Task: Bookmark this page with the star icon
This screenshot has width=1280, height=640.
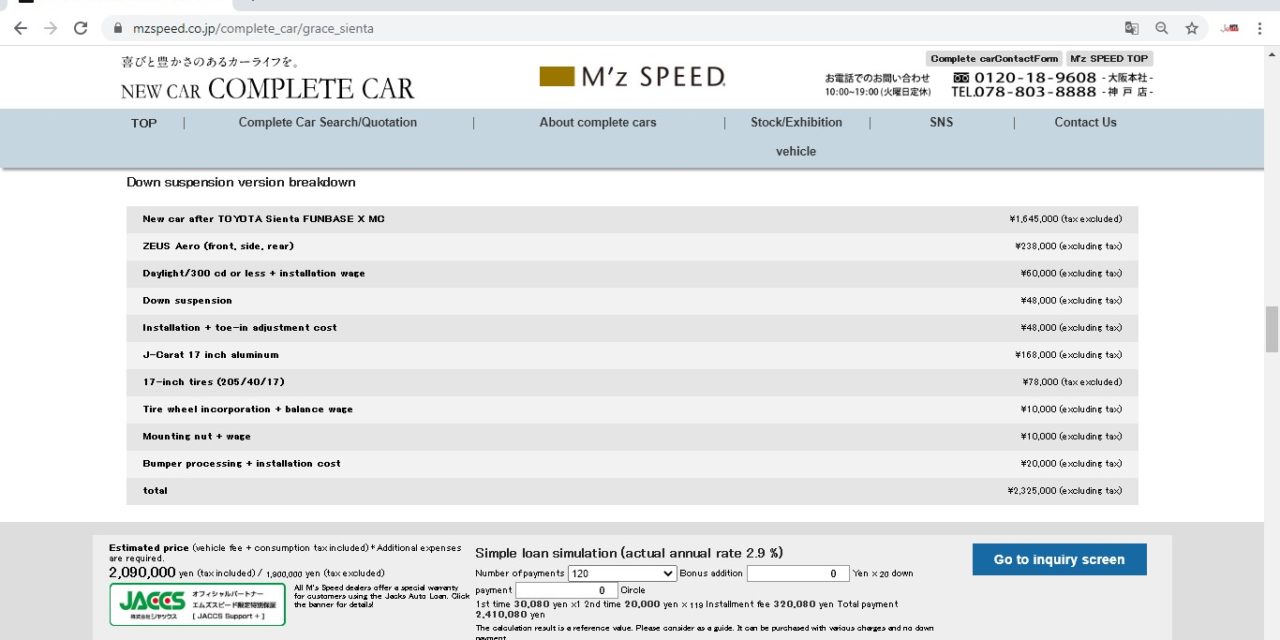Action: point(1191,28)
